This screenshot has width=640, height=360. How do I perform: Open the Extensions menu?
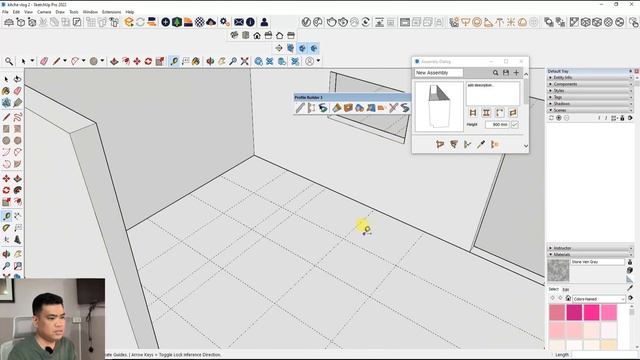point(111,12)
